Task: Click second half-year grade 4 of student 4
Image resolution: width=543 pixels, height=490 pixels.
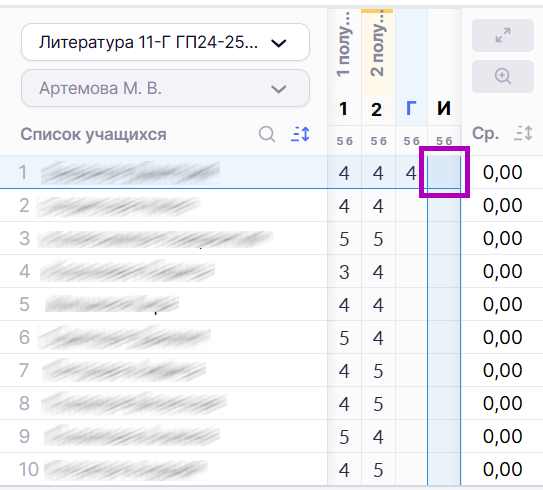Action: point(378,271)
